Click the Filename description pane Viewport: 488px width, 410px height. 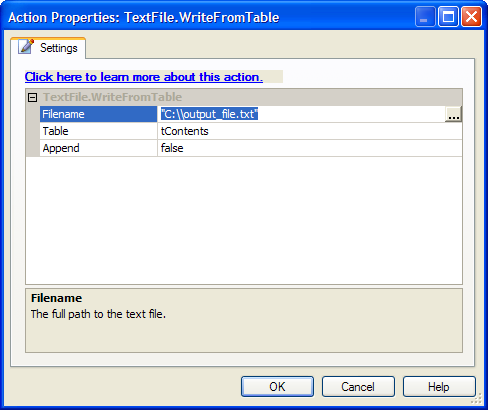click(x=244, y=320)
